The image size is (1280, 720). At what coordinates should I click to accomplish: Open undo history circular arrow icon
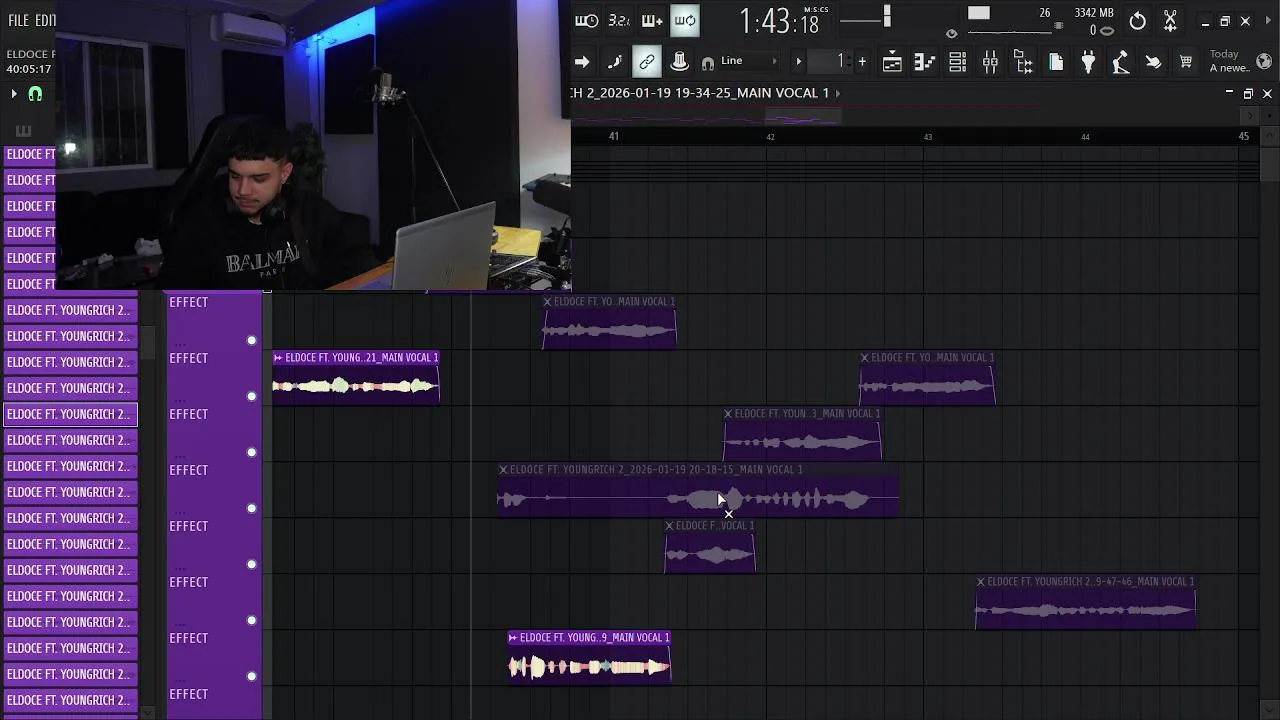(1137, 21)
